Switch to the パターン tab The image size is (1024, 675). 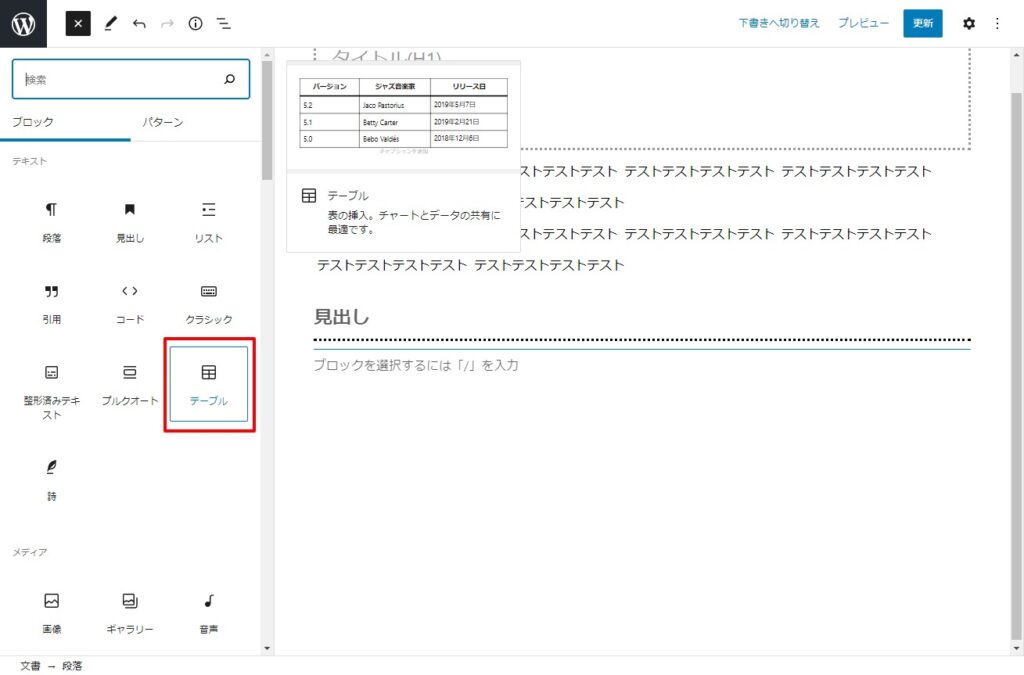162,122
